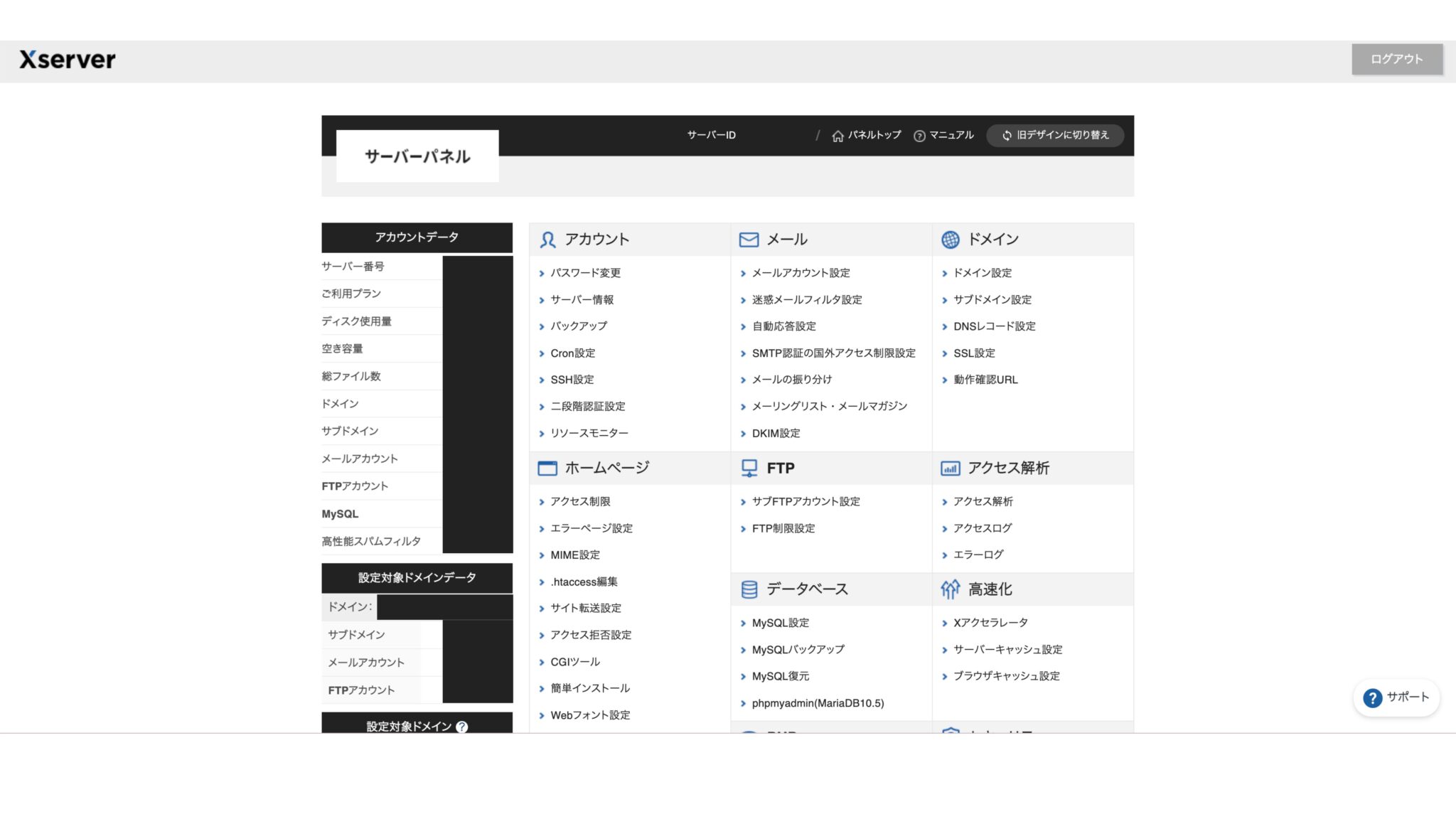Click the FTP section monitor icon

749,468
